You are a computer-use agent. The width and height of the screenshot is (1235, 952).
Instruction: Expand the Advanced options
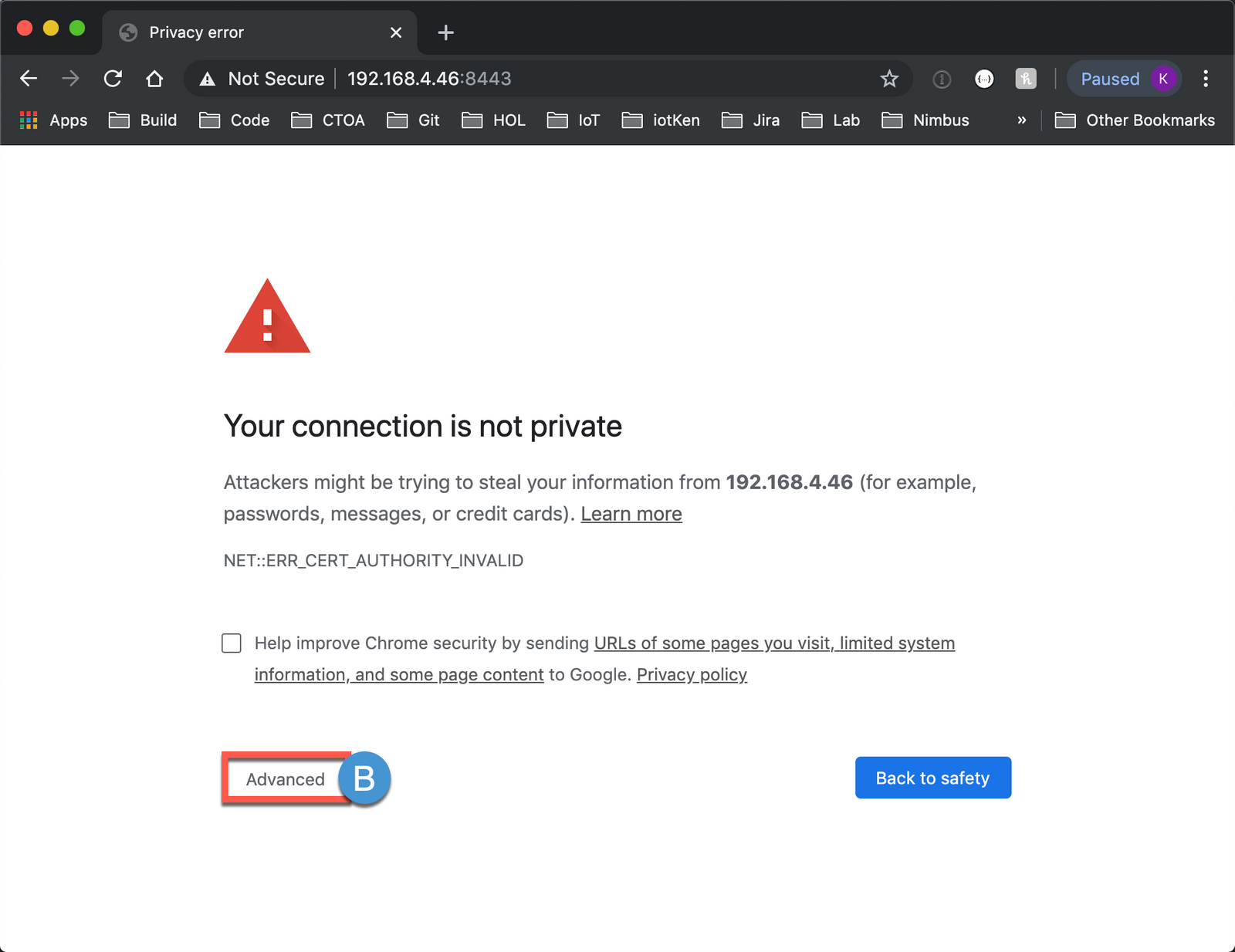click(285, 779)
